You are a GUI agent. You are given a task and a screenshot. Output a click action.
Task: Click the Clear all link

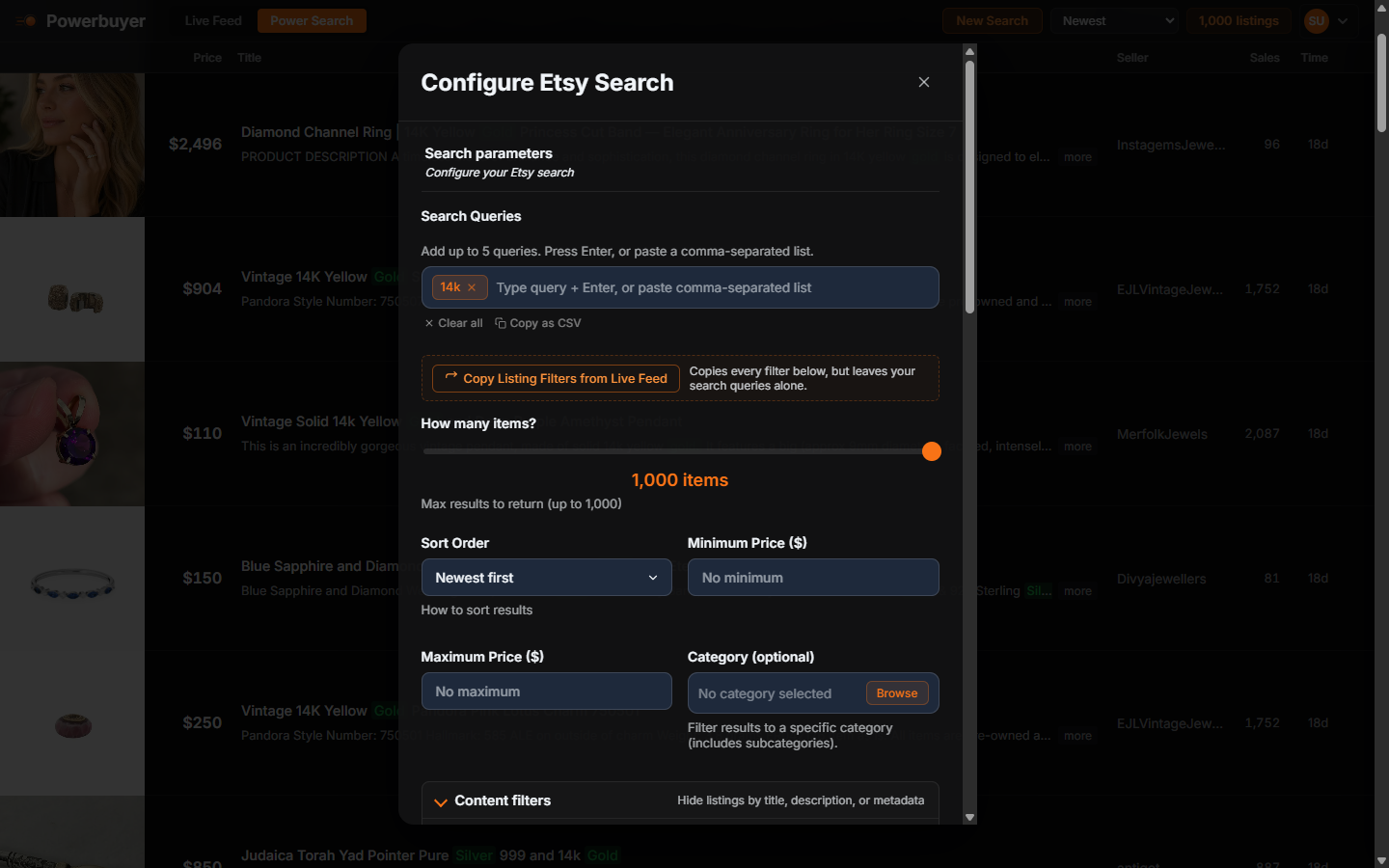pyautogui.click(x=453, y=323)
